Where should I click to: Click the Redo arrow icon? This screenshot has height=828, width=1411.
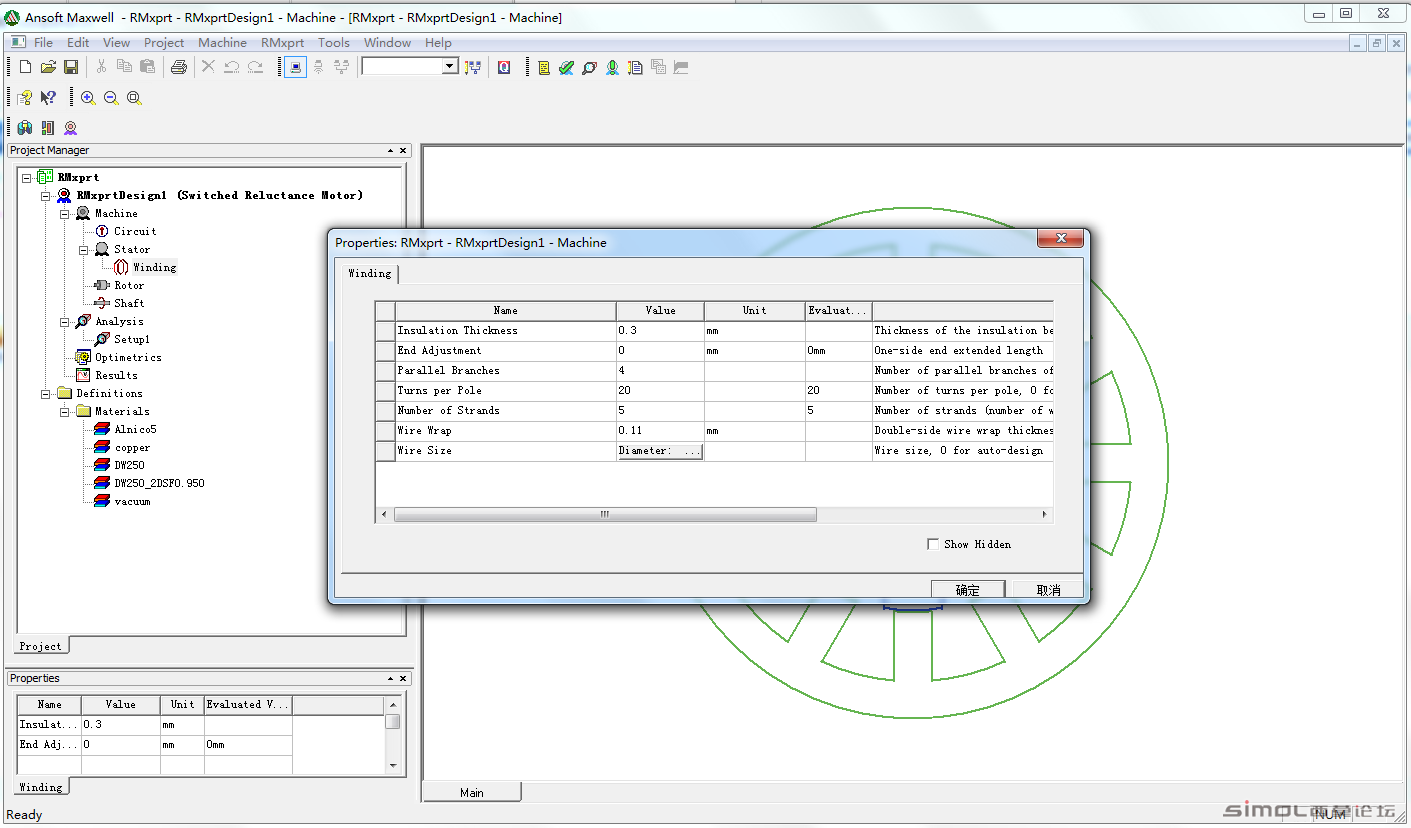coord(255,67)
